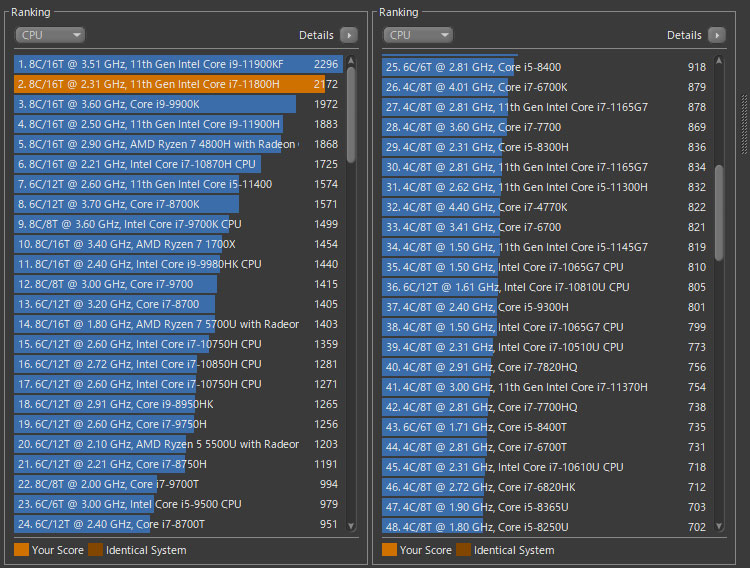The image size is (750, 568).
Task: Select the AMD Ryzen 7 4800H row
Action: (x=178, y=144)
